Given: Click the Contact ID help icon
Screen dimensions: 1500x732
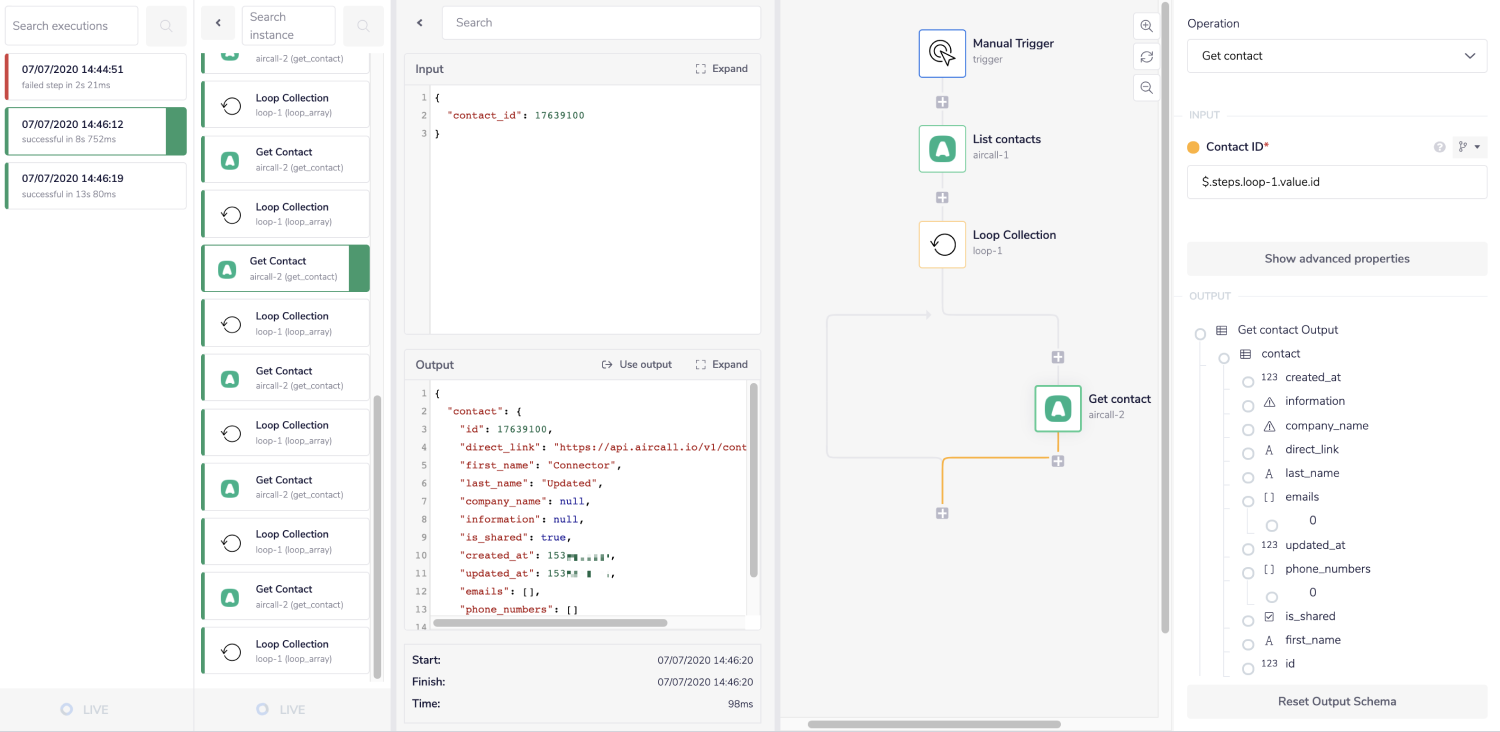Looking at the screenshot, I should coord(1440,146).
